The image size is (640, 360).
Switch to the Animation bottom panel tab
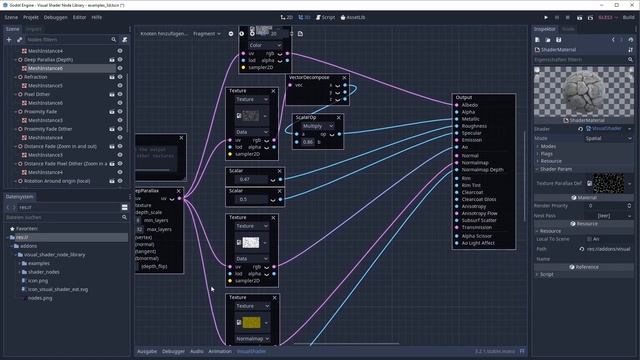point(220,351)
